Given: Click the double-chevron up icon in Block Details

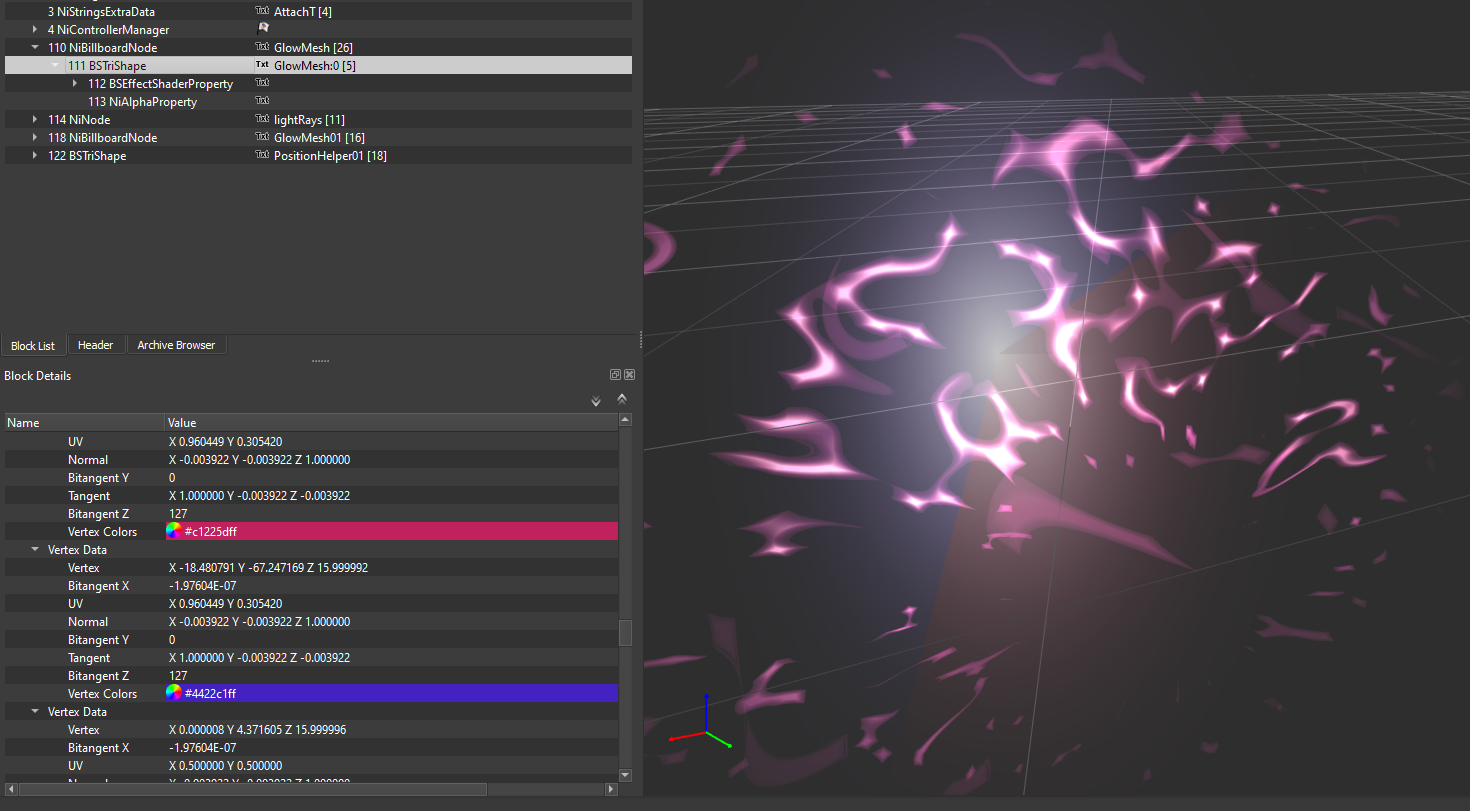Looking at the screenshot, I should pyautogui.click(x=622, y=399).
